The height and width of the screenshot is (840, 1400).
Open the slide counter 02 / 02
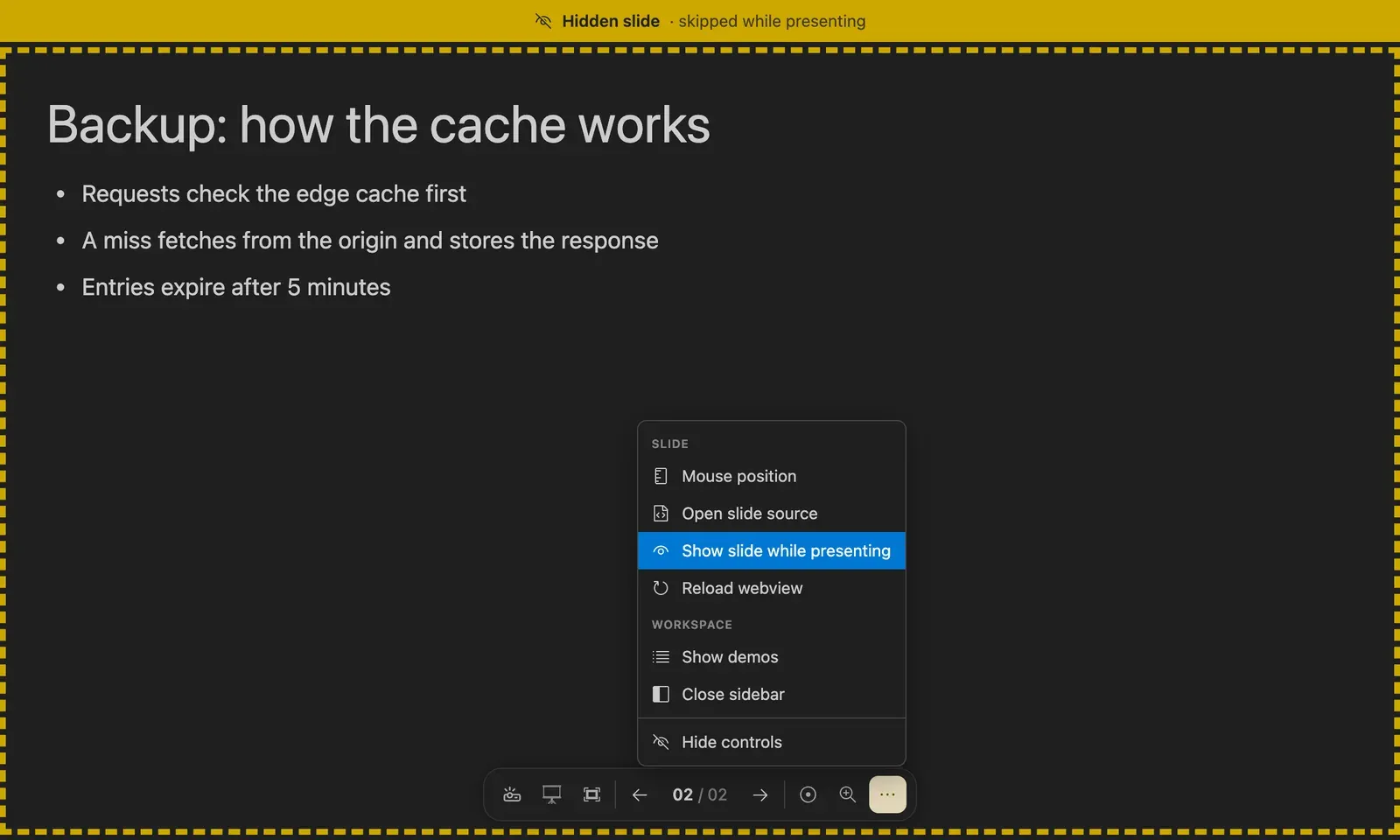coord(700,794)
